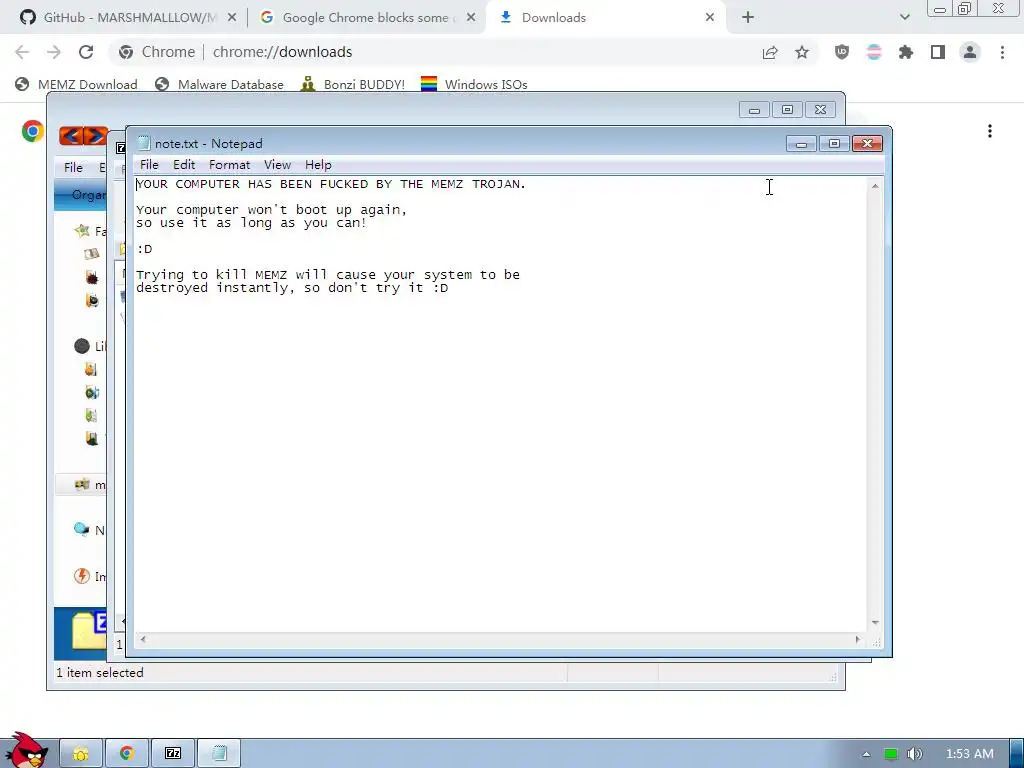Image resolution: width=1024 pixels, height=768 pixels.
Task: Click Chrome logo on Downloads page
Action: pyautogui.click(x=33, y=131)
